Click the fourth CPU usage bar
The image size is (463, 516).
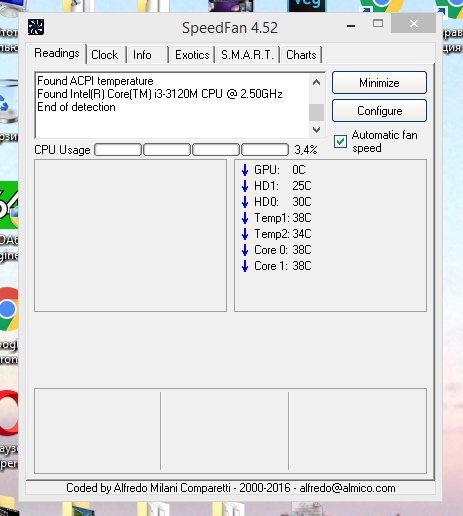click(265, 150)
